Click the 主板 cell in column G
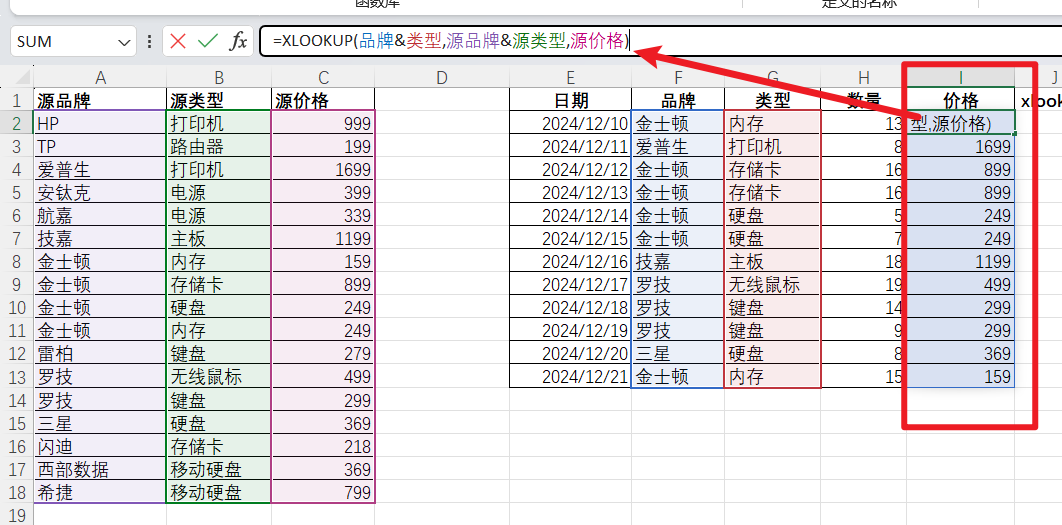 coord(772,261)
